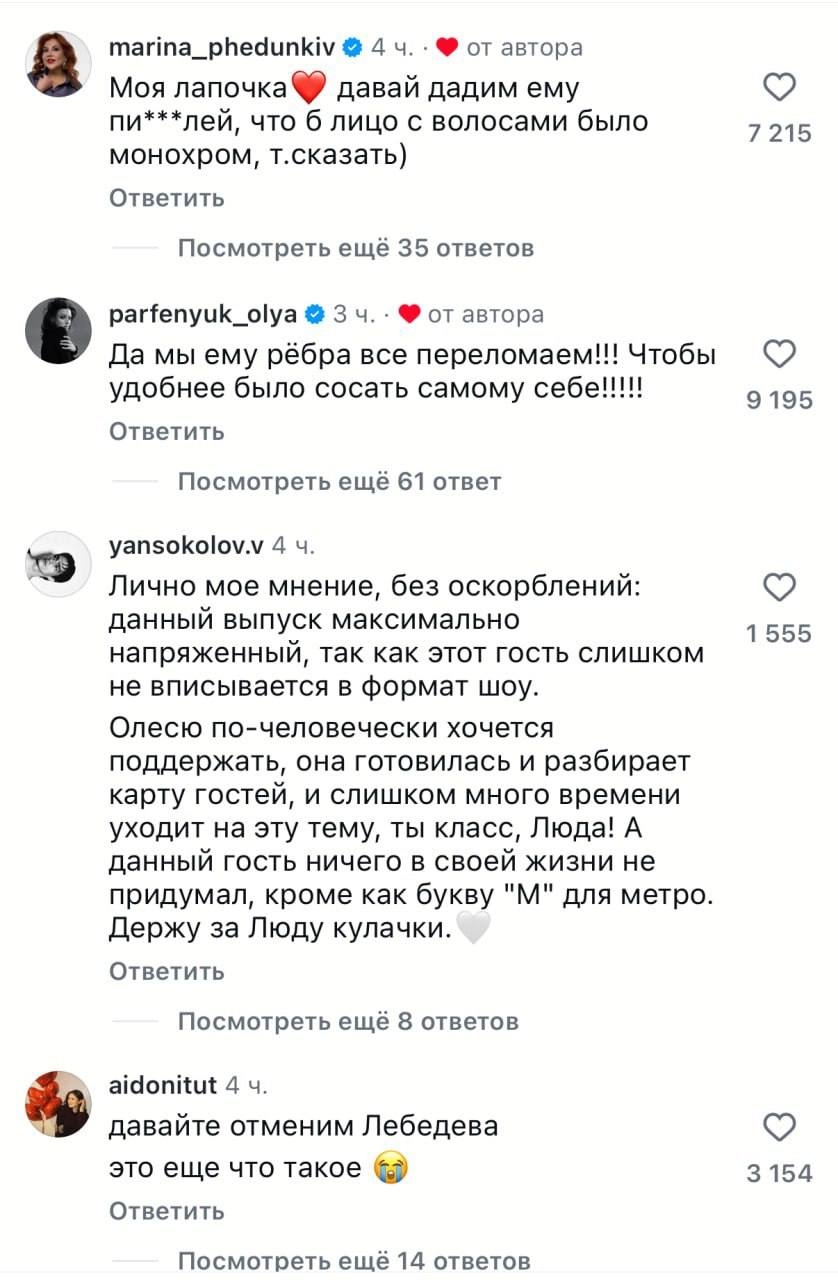View the 9 195 likes count
This screenshot has height=1280, width=838.
779,402
